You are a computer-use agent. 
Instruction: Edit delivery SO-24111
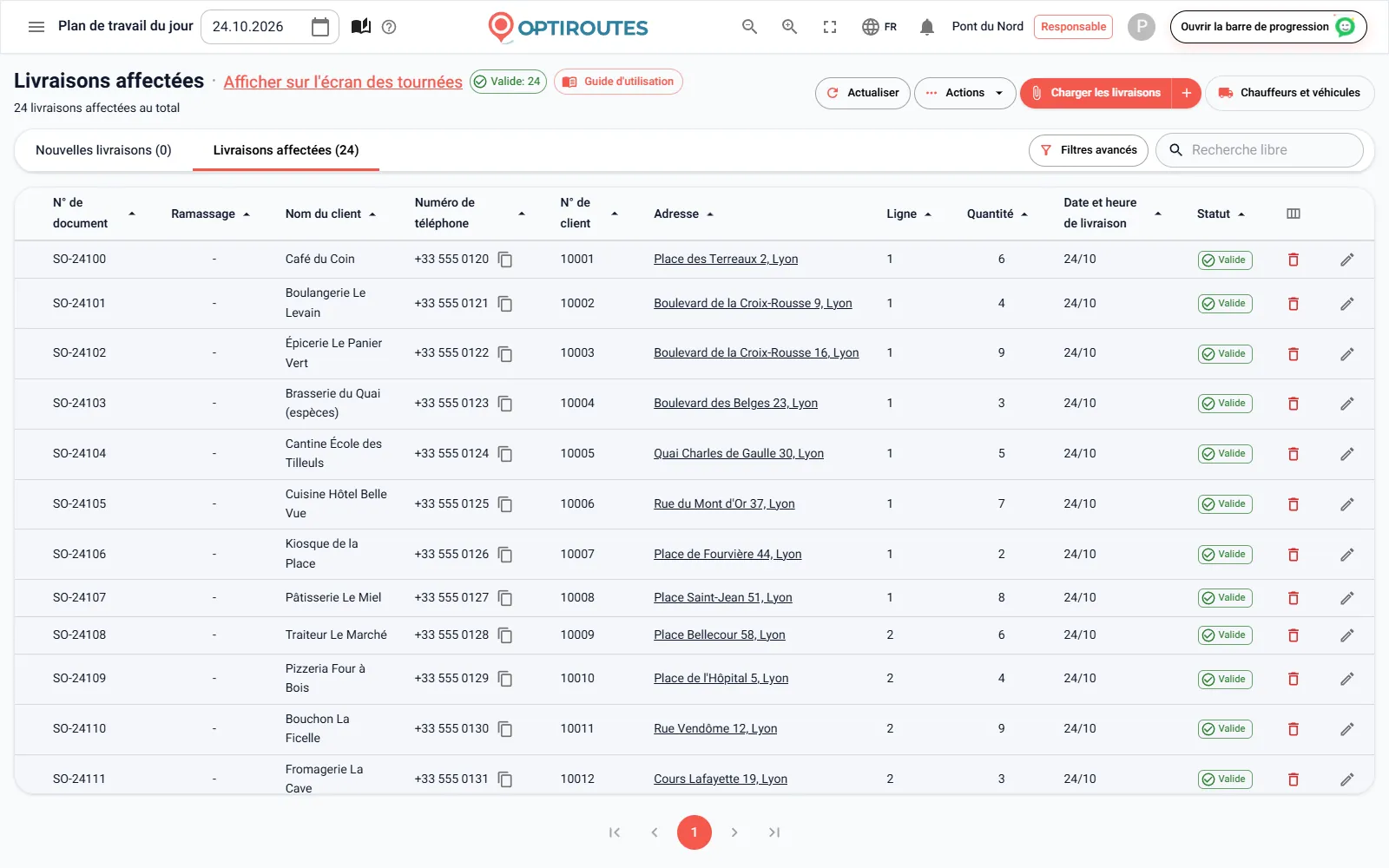click(1347, 779)
